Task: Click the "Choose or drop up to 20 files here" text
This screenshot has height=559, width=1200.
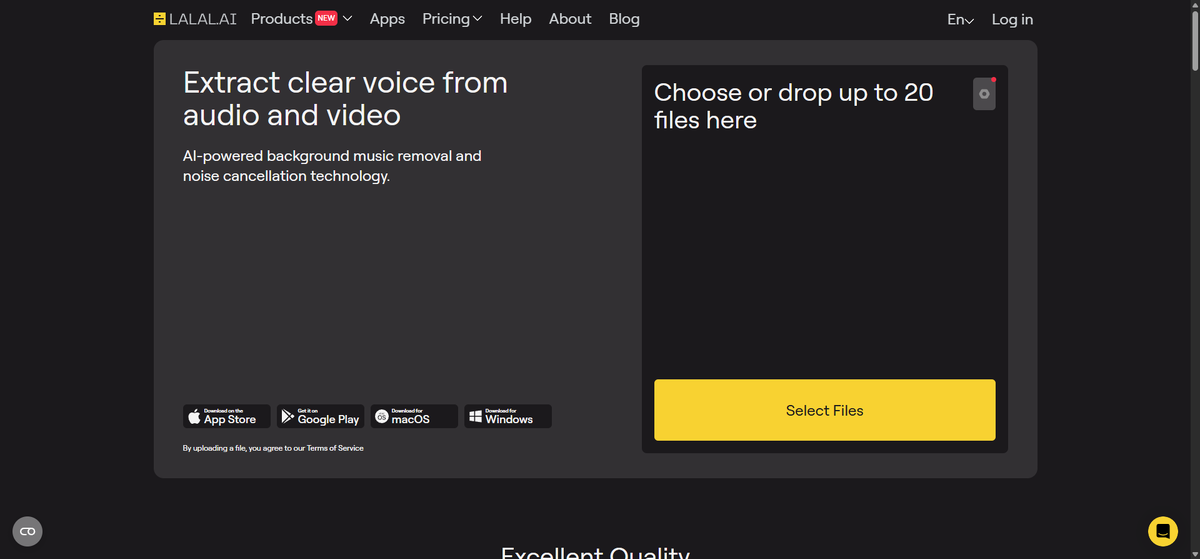Action: tap(794, 106)
